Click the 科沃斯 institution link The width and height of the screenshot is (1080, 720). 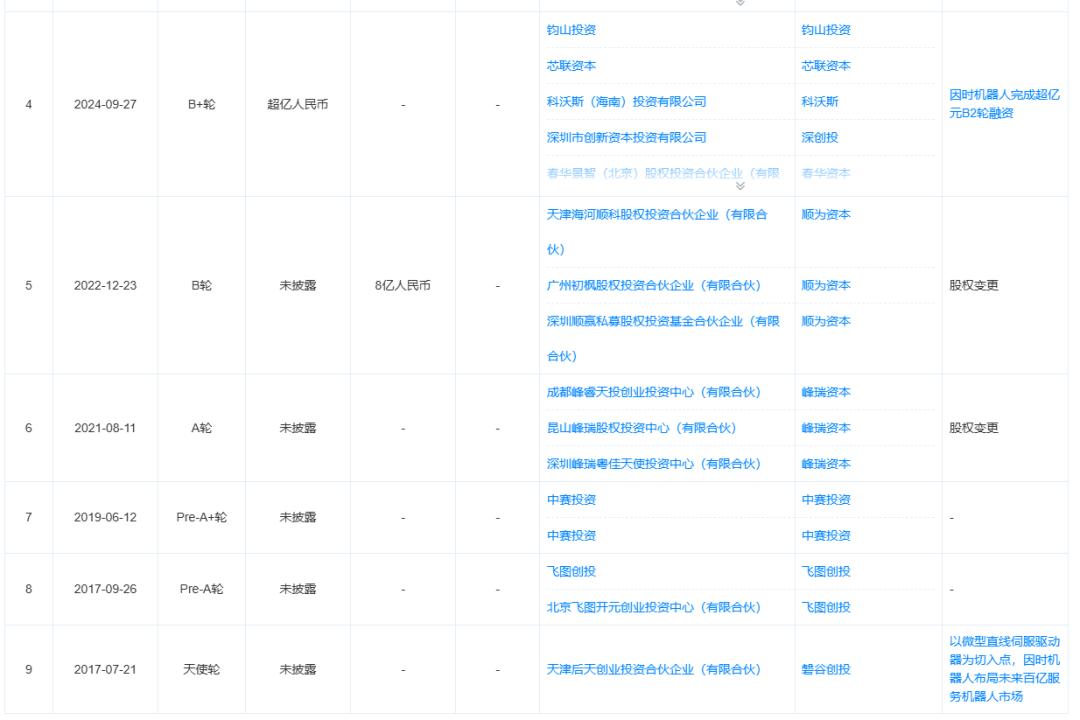pyautogui.click(x=820, y=101)
